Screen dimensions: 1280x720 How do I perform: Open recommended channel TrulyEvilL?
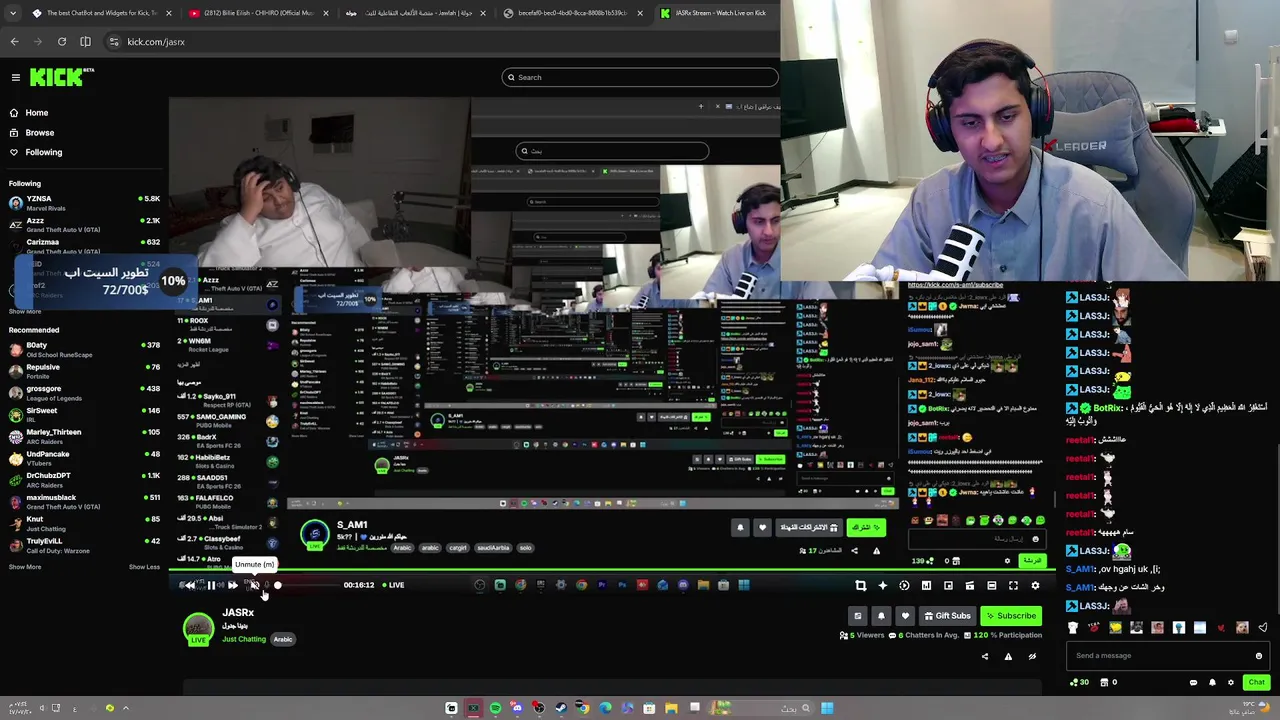[84, 545]
